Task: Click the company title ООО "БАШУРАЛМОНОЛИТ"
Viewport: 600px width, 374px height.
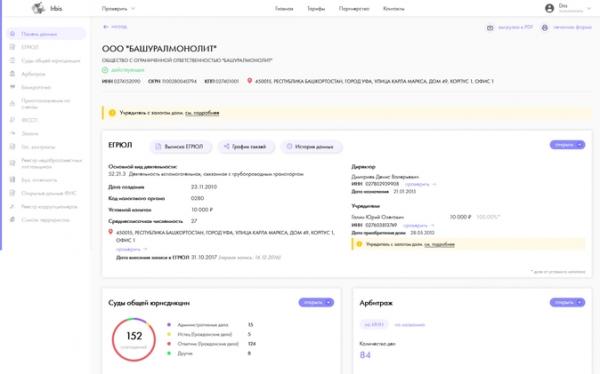Action: click(x=159, y=49)
